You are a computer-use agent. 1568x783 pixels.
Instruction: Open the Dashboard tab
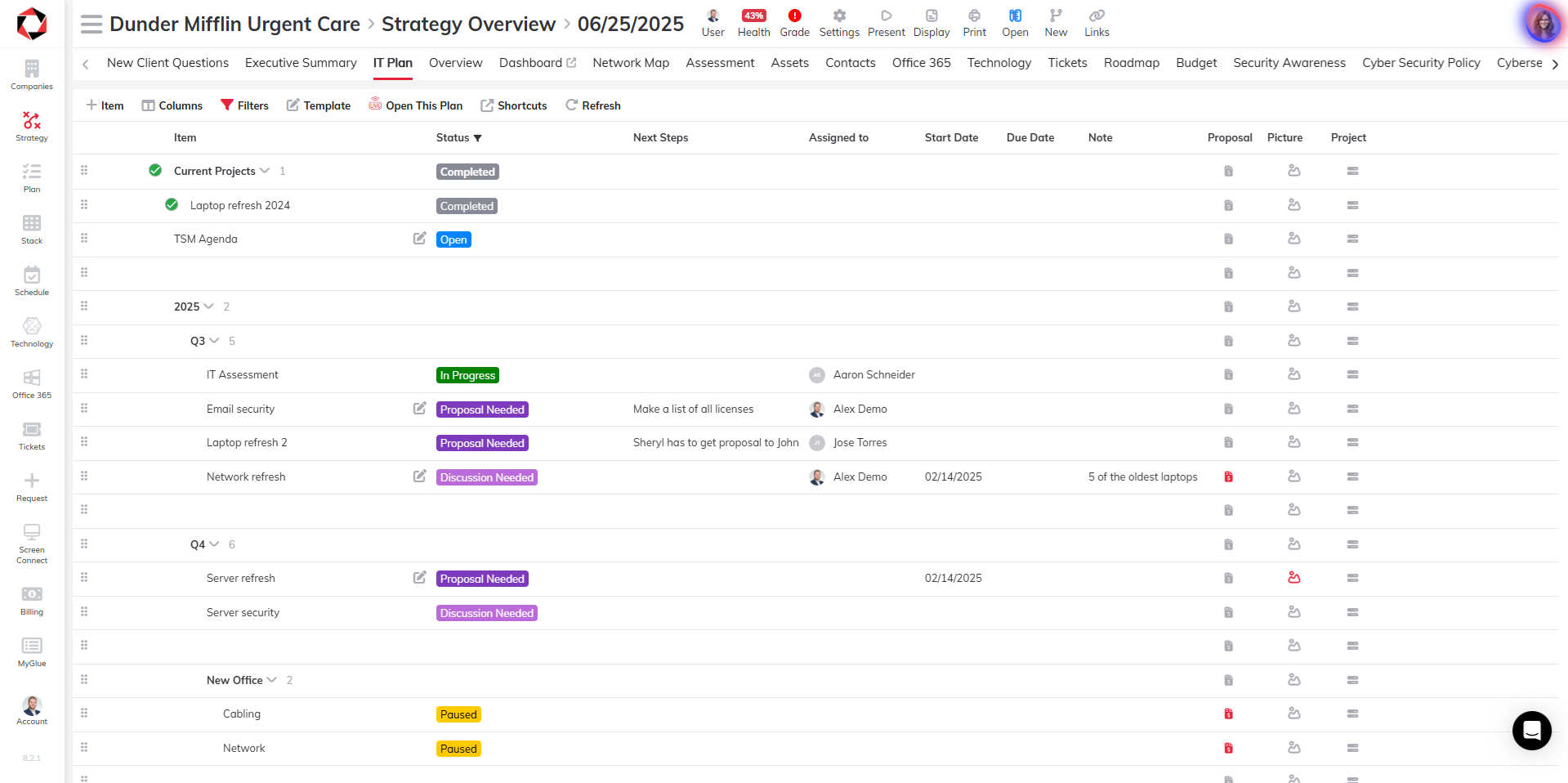click(x=538, y=63)
